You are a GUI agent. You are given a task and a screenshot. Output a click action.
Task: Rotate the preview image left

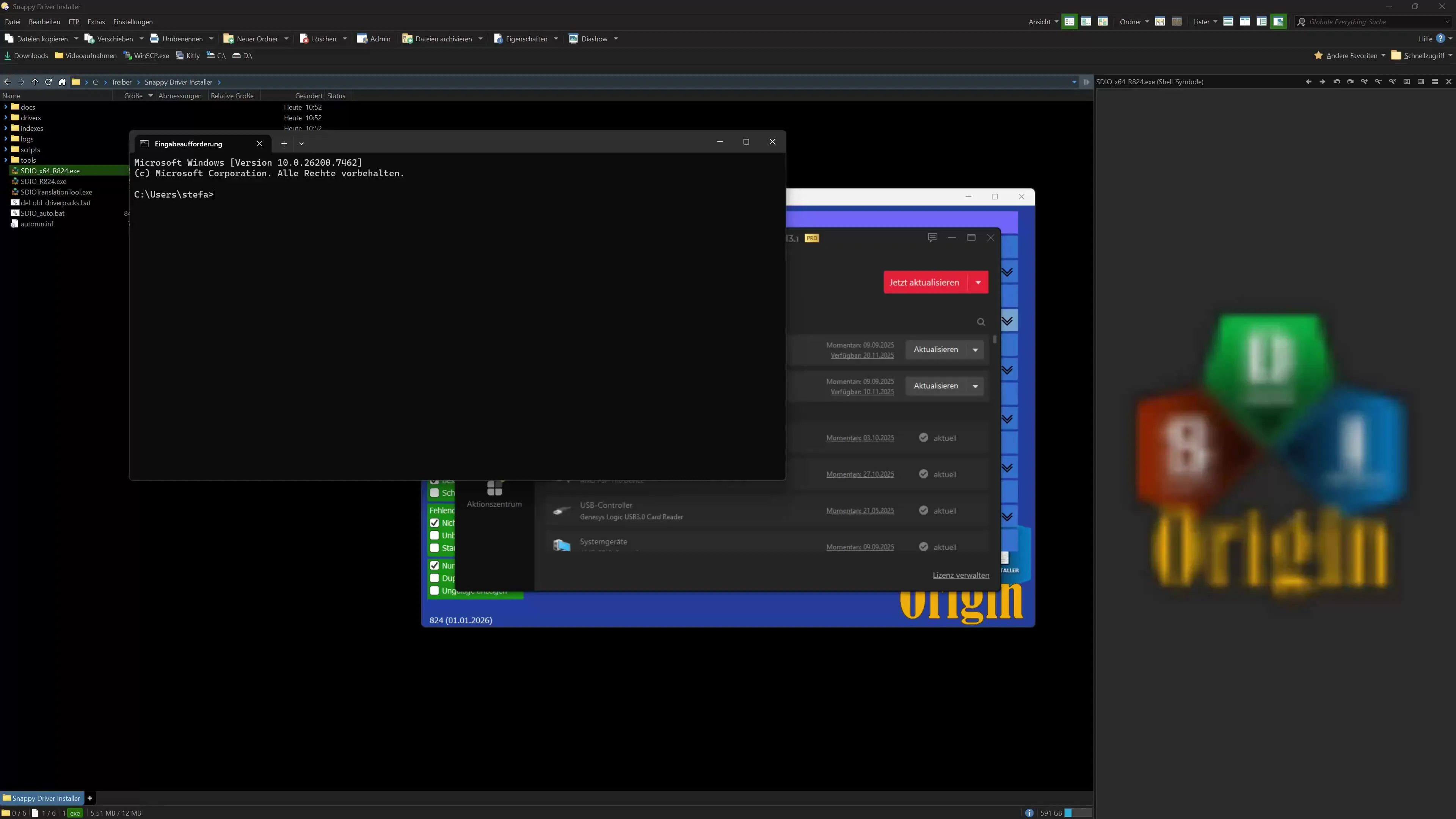1337,82
